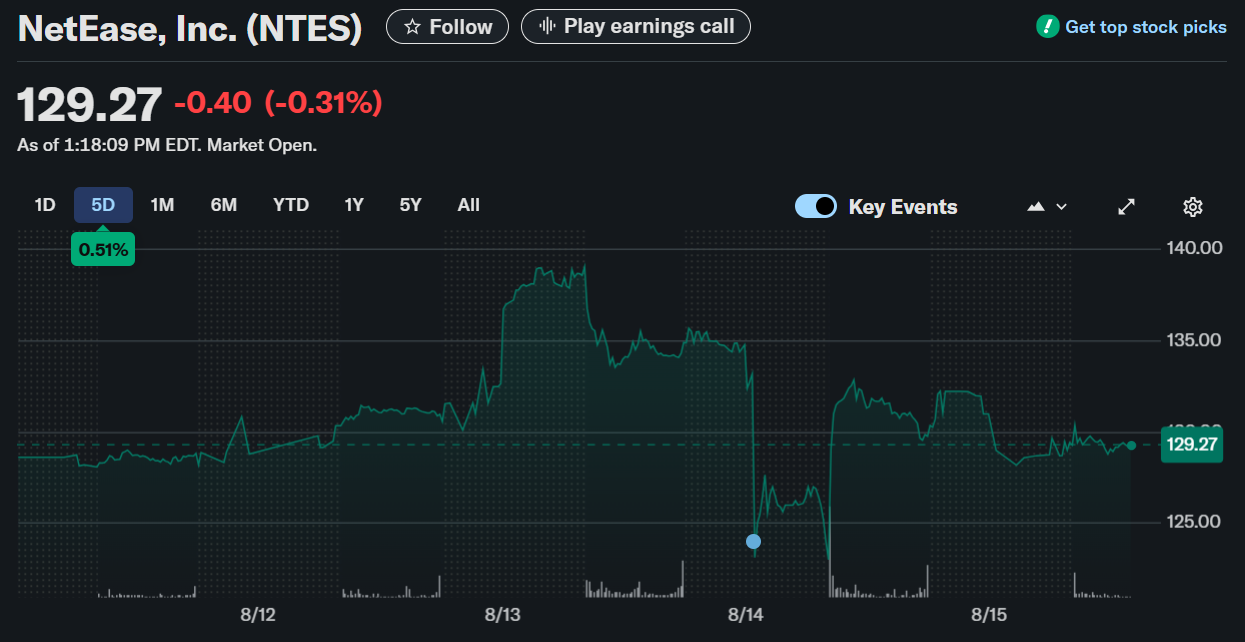The height and width of the screenshot is (642, 1245).
Task: Click the 135.00 price axis label
Action: click(x=1194, y=340)
